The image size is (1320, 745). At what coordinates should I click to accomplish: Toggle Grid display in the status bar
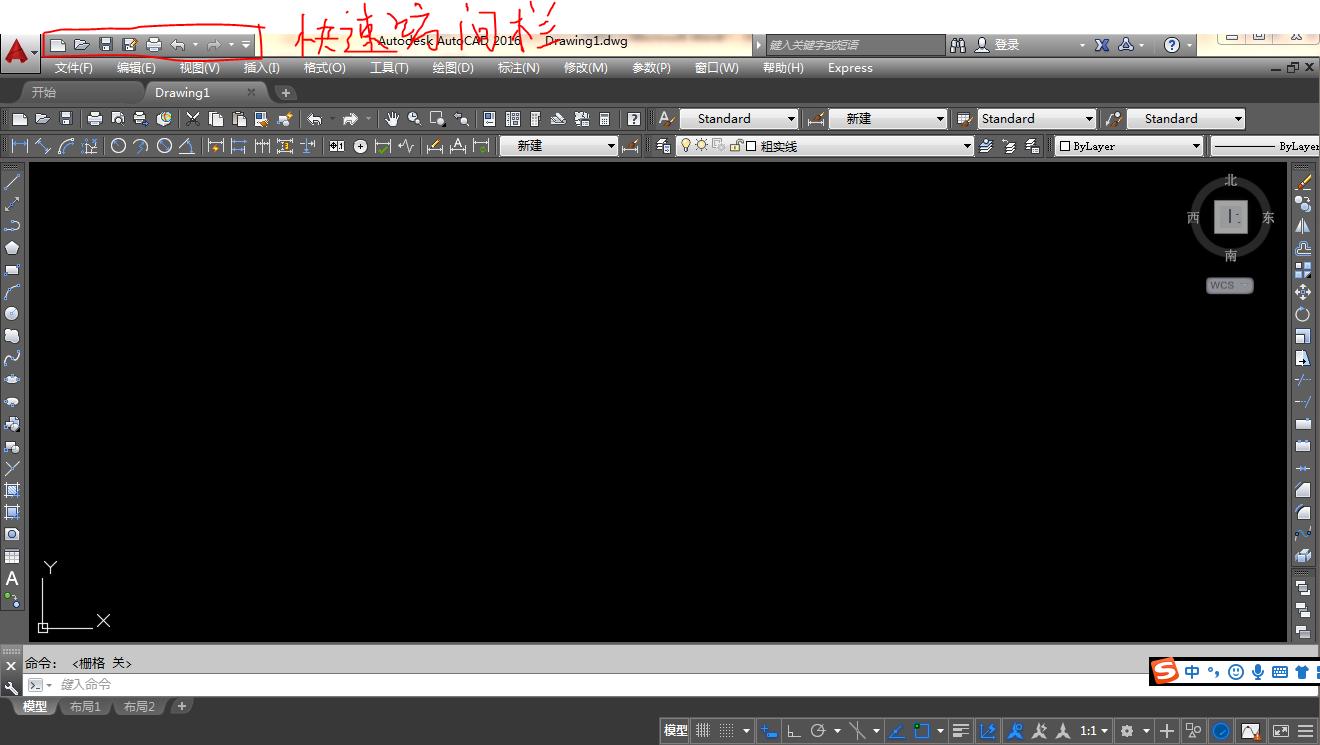click(703, 730)
